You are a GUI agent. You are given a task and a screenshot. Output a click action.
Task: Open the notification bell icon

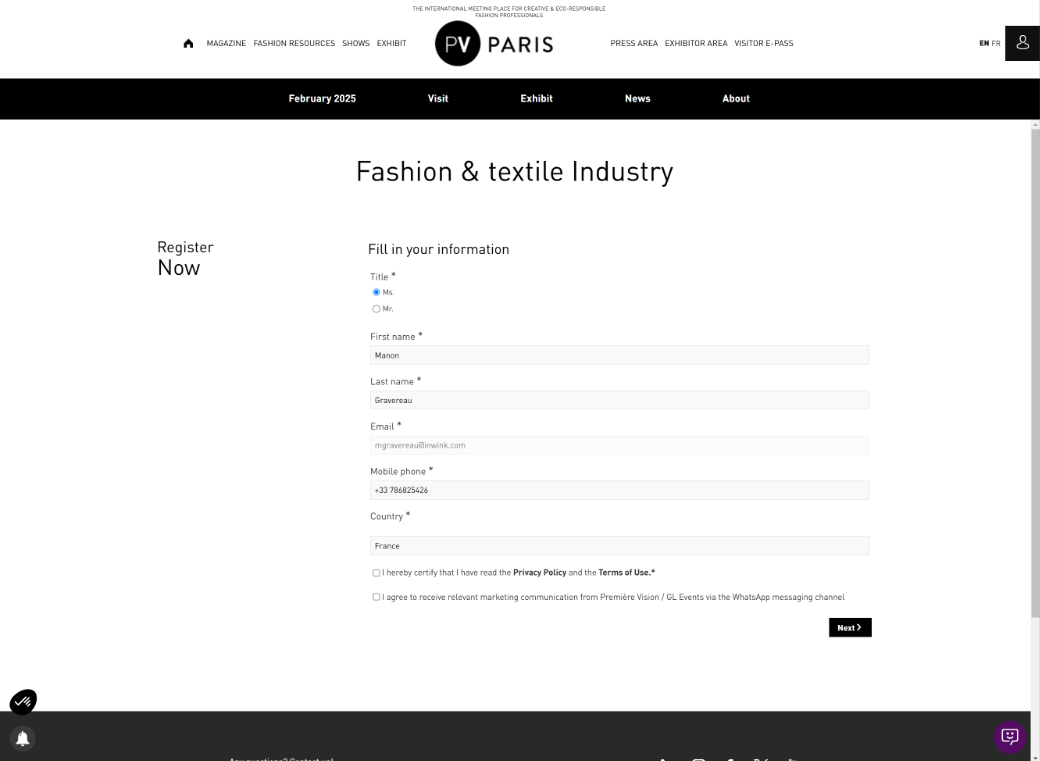pos(23,738)
